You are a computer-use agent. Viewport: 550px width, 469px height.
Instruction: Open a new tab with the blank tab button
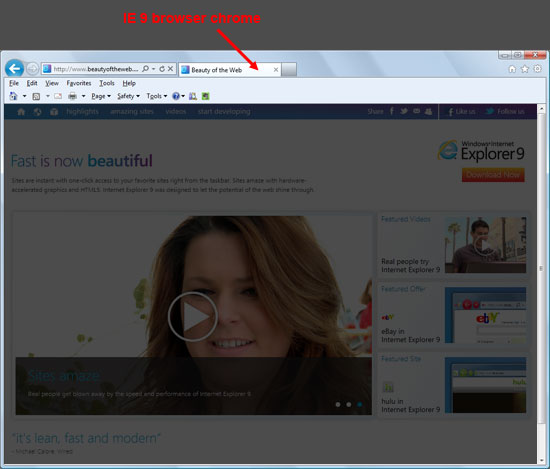289,69
